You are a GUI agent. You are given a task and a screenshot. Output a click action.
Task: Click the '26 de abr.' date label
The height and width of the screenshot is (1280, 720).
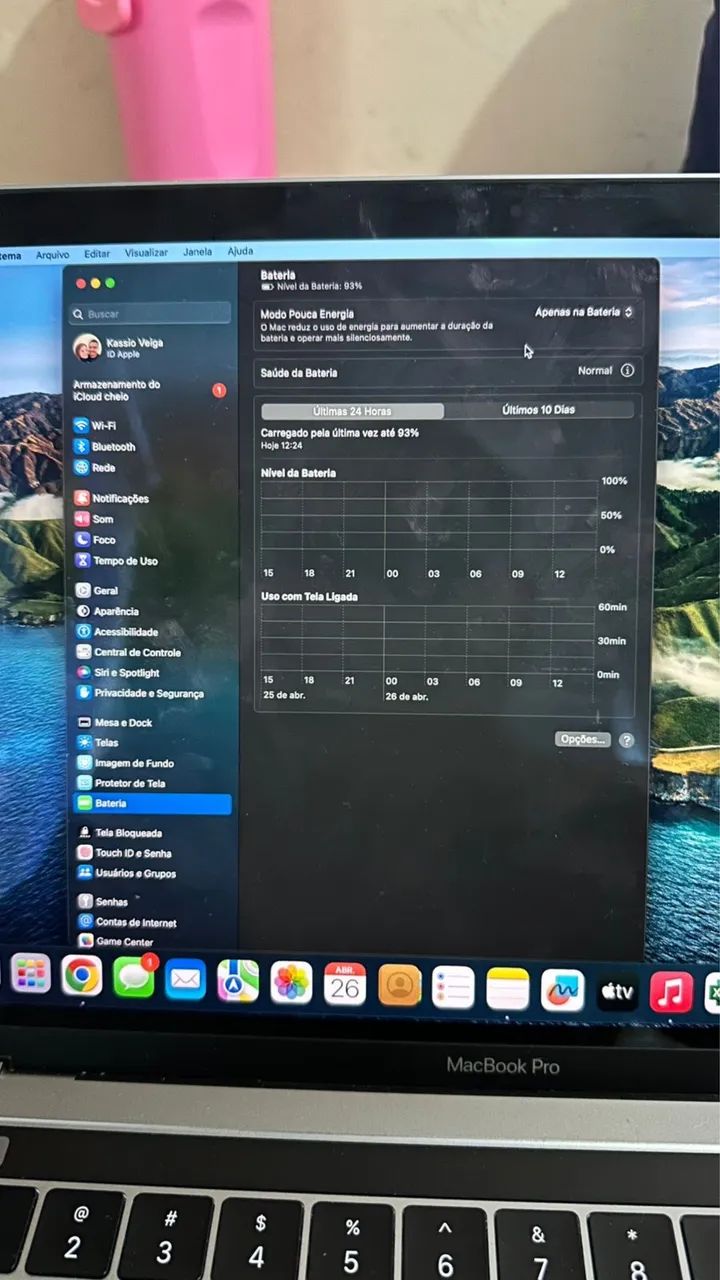click(407, 696)
